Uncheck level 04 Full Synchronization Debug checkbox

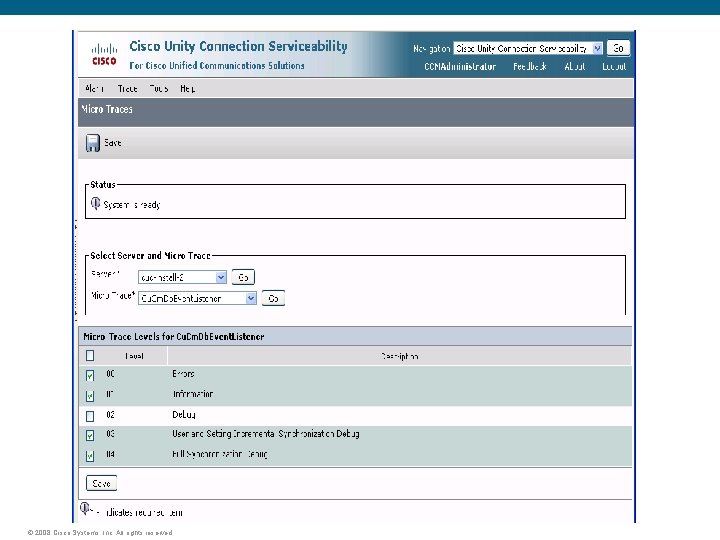click(x=90, y=456)
